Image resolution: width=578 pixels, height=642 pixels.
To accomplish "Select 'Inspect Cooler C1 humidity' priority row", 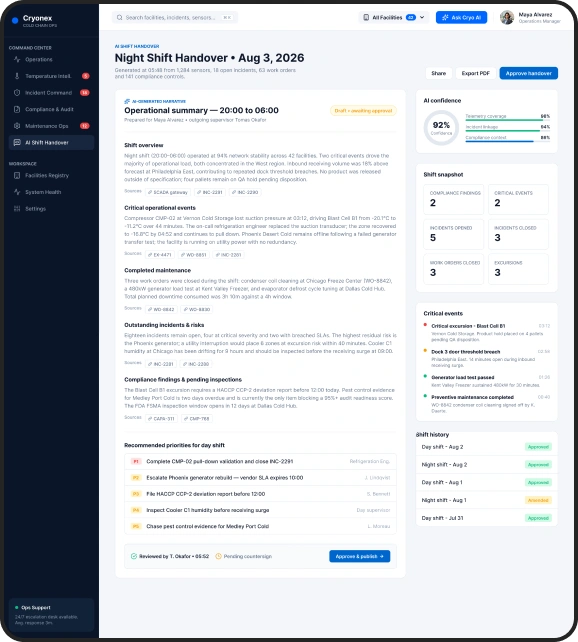I will [x=260, y=510].
